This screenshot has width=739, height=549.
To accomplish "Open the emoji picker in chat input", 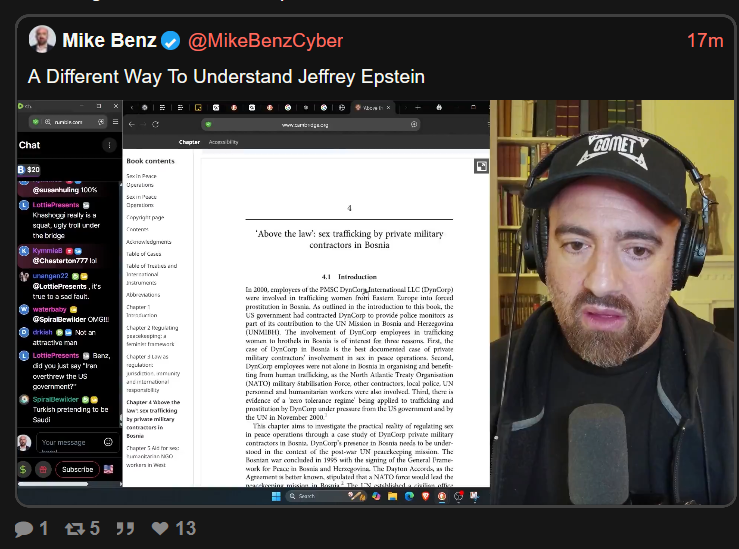I will [x=108, y=442].
